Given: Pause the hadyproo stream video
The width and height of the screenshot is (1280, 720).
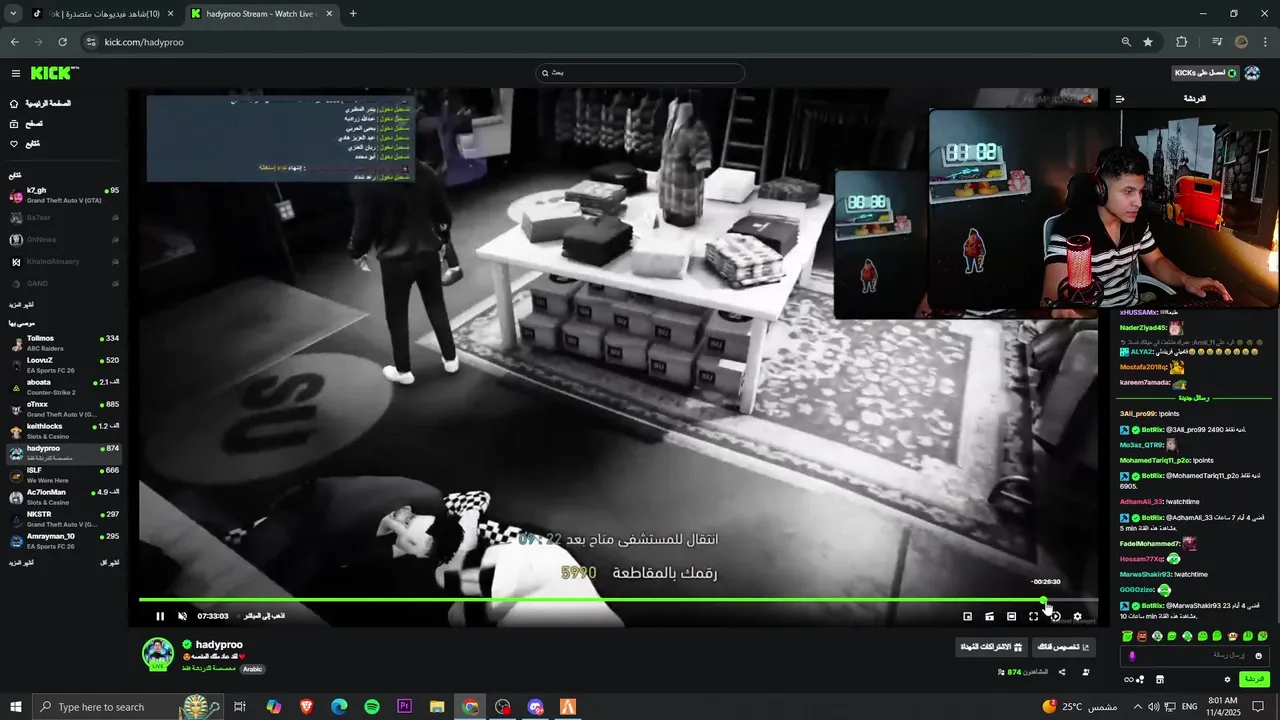Looking at the screenshot, I should (160, 616).
